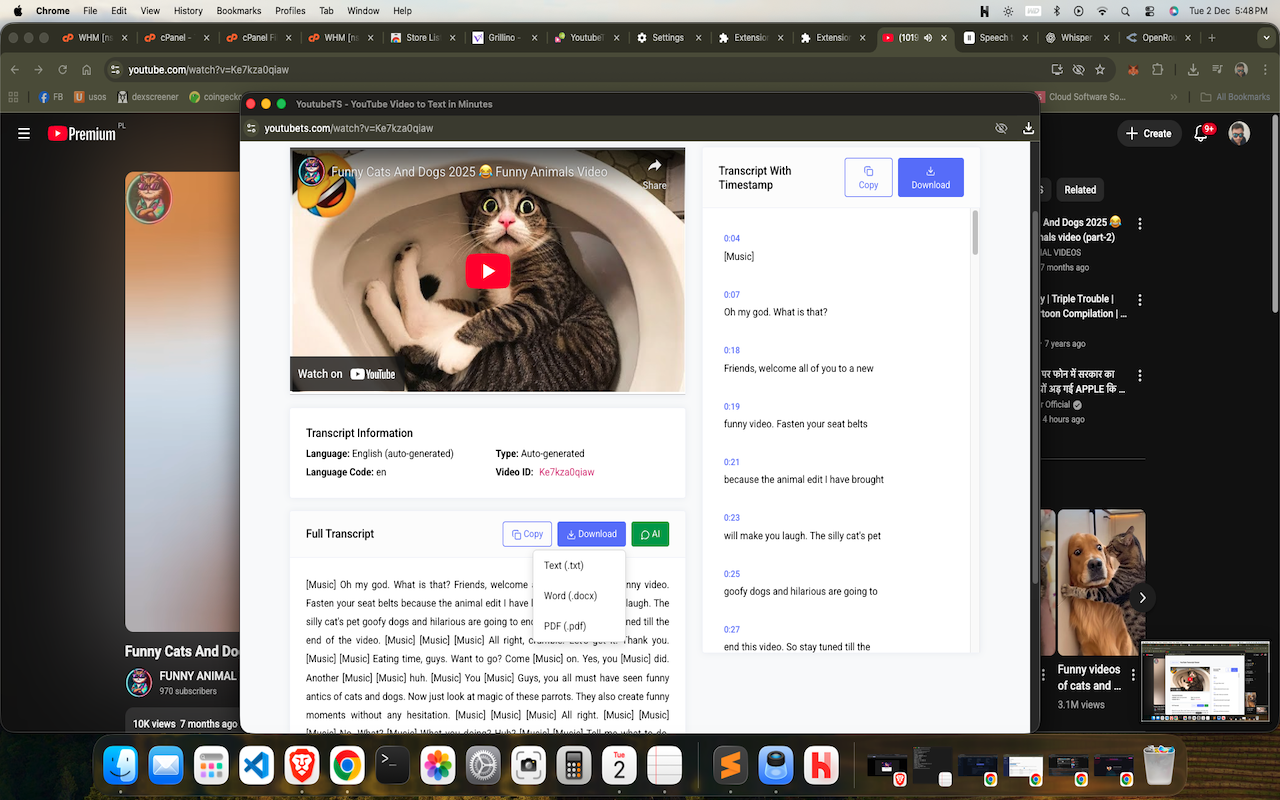Toggle the crossed-eye visibility icon in YoutubeTS toolbar

click(x=1001, y=128)
